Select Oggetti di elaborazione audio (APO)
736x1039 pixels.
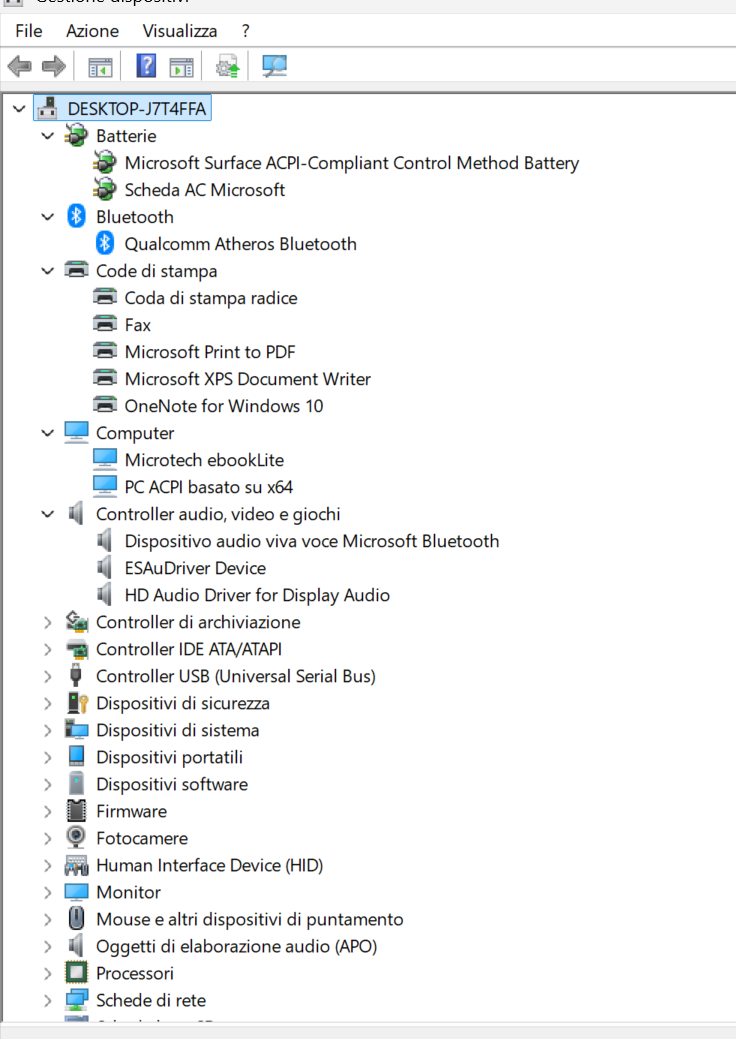pos(237,946)
